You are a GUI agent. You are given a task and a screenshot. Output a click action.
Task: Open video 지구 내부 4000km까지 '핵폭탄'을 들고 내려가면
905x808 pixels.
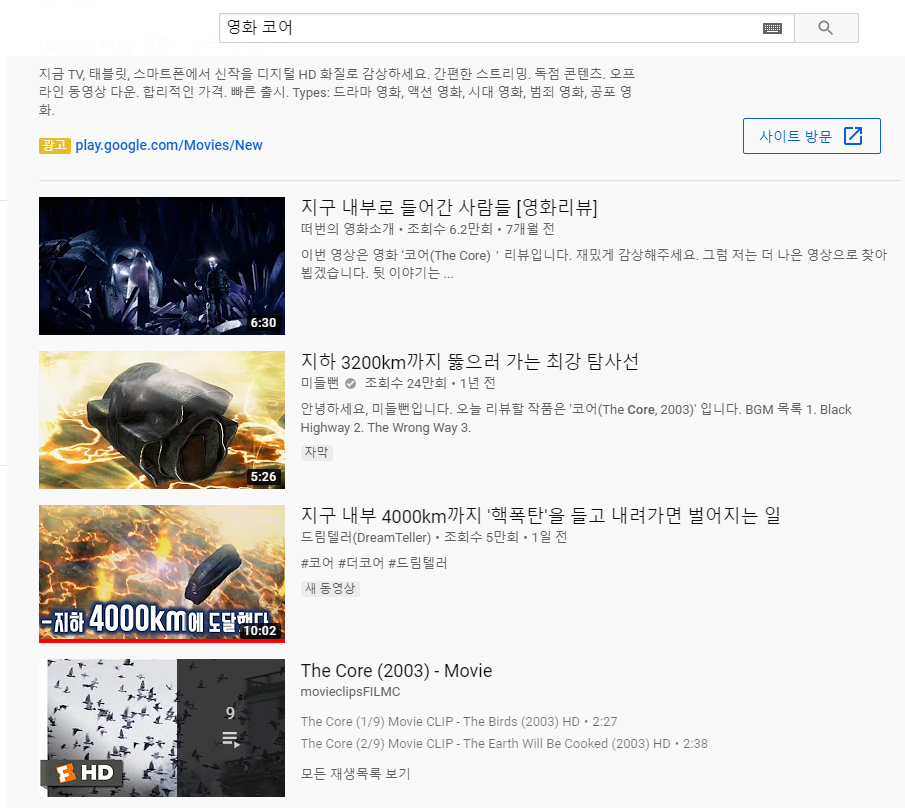[540, 515]
